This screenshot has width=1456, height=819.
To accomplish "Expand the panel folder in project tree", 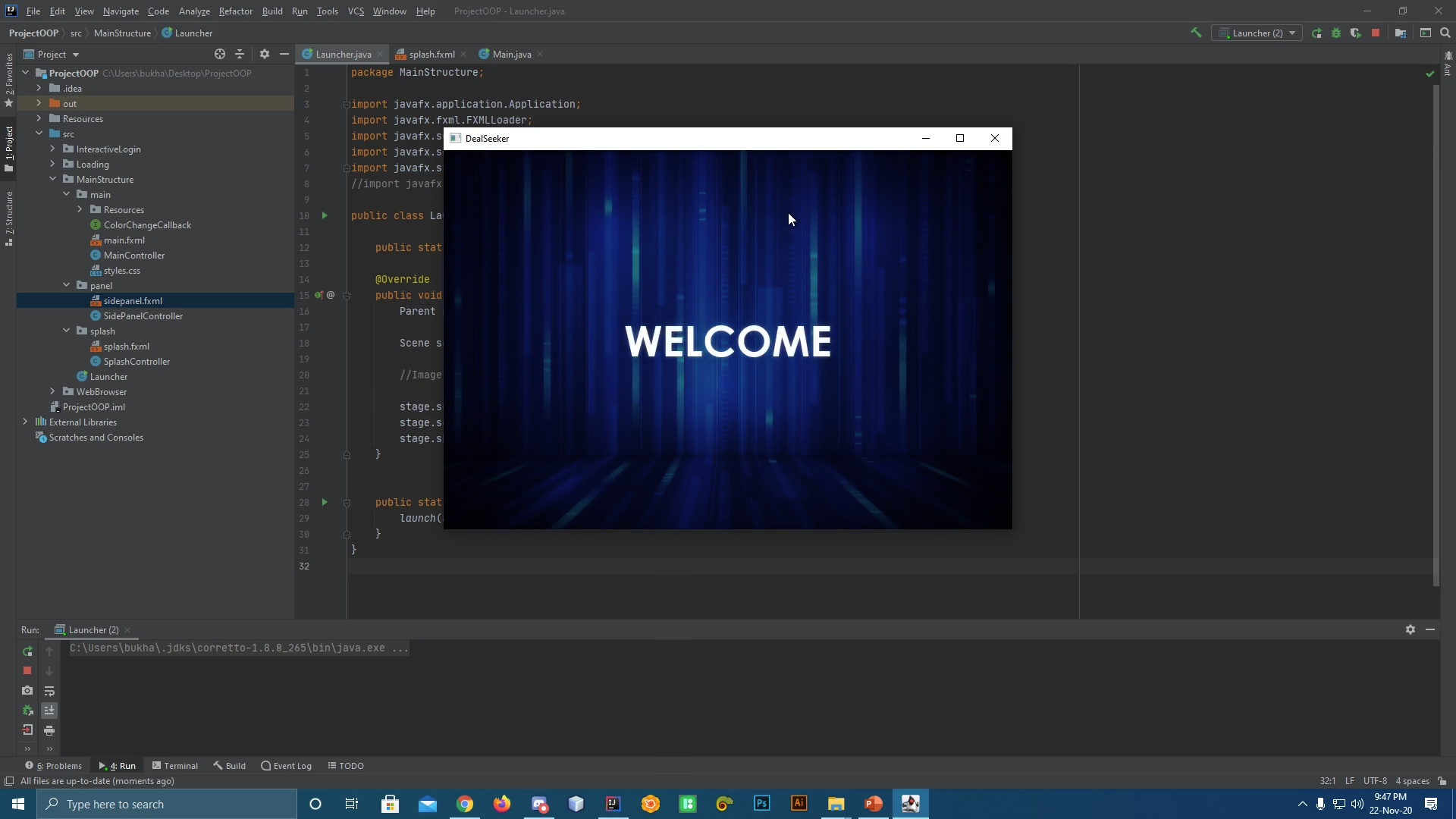I will [x=66, y=285].
